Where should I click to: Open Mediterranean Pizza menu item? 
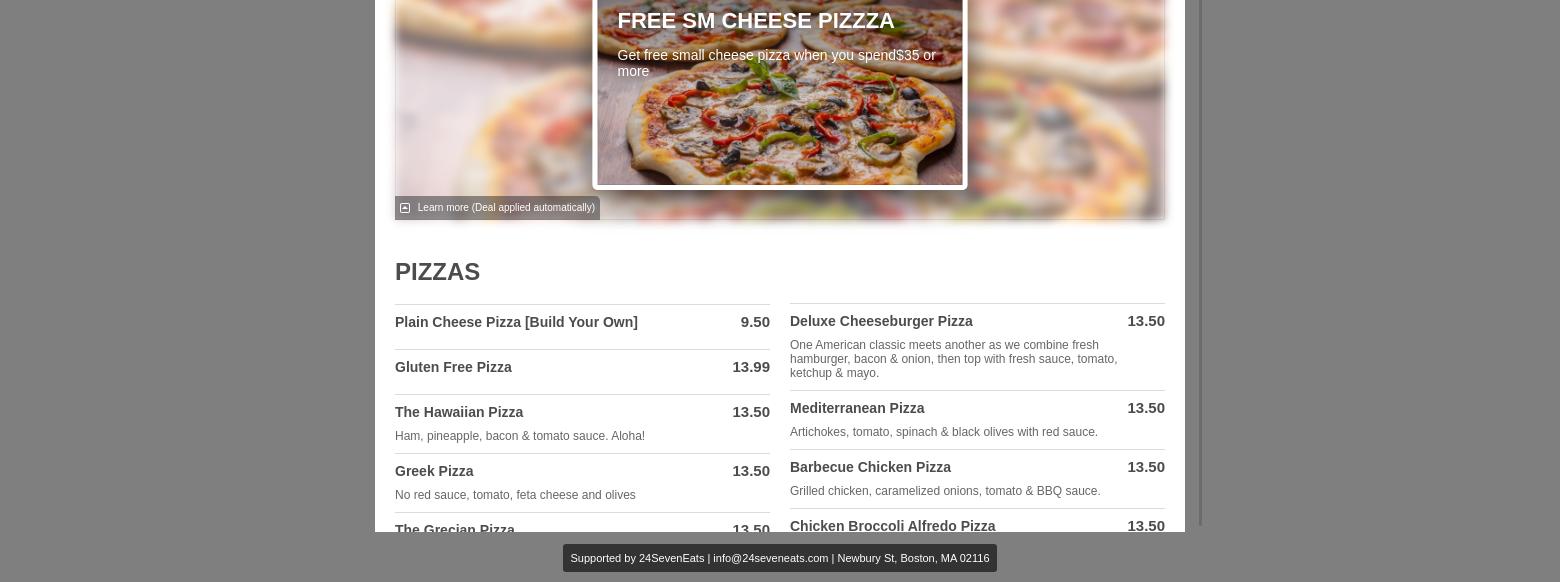tap(857, 408)
